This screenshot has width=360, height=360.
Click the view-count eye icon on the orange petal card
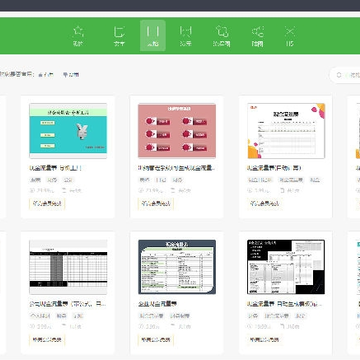pos(250,191)
